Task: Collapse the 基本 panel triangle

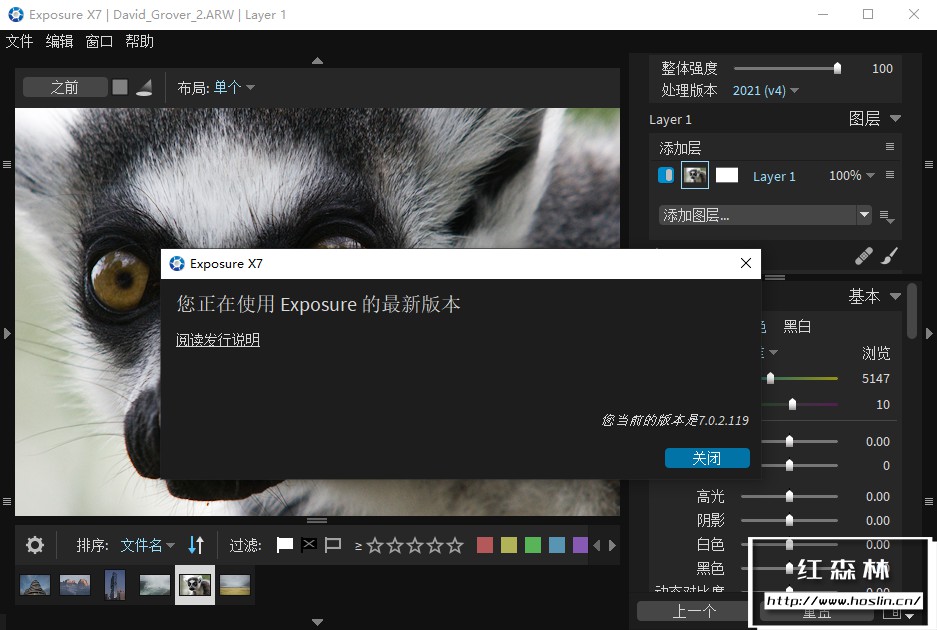Action: tap(895, 296)
